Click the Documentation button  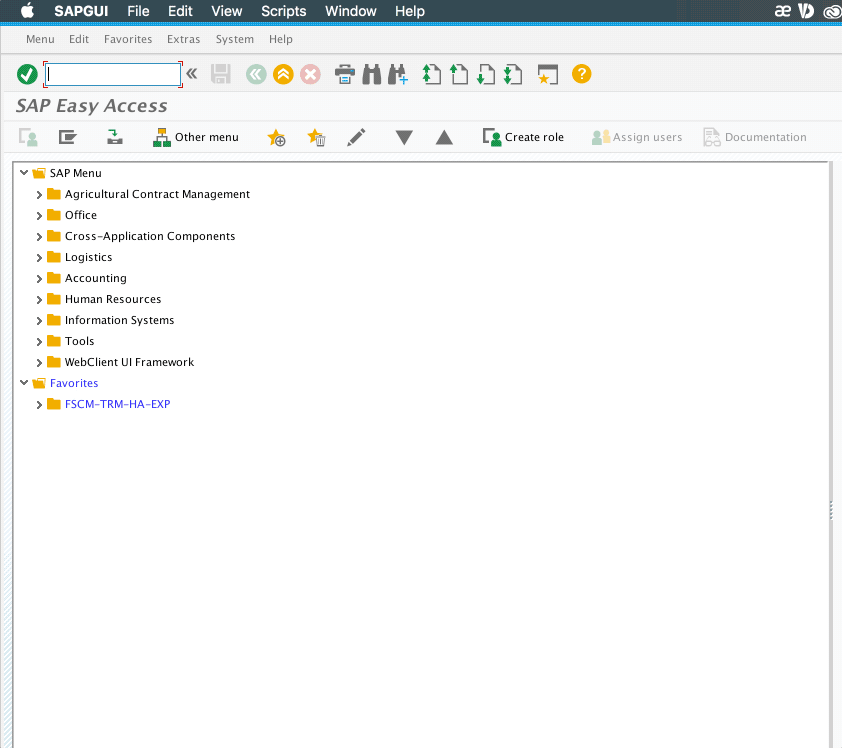(x=755, y=137)
